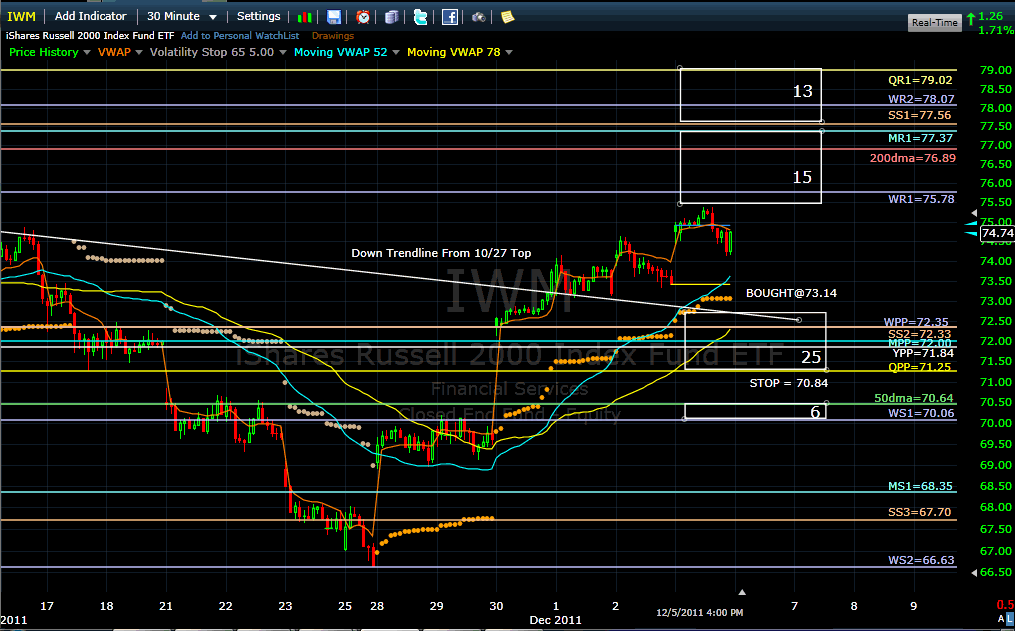Select the Down Trendline From 10/27 Top text
Viewport: 1015px width, 631px height.
point(441,253)
